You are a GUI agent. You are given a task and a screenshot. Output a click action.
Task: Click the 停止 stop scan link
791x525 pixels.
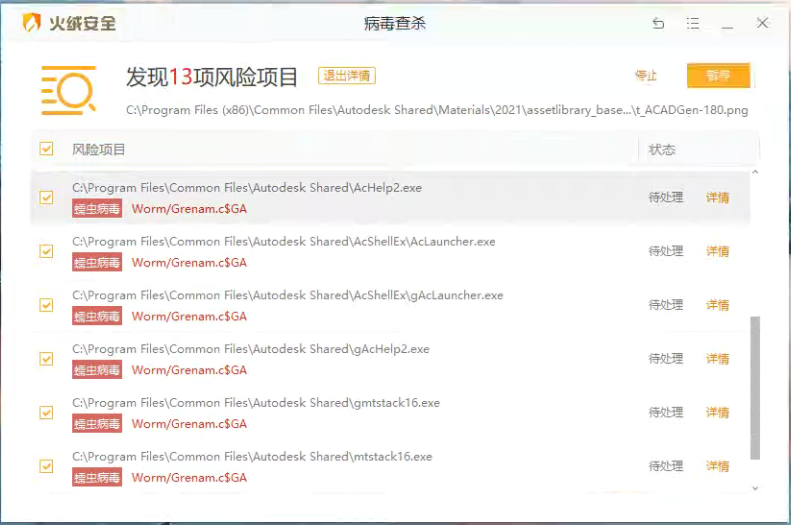(x=646, y=76)
